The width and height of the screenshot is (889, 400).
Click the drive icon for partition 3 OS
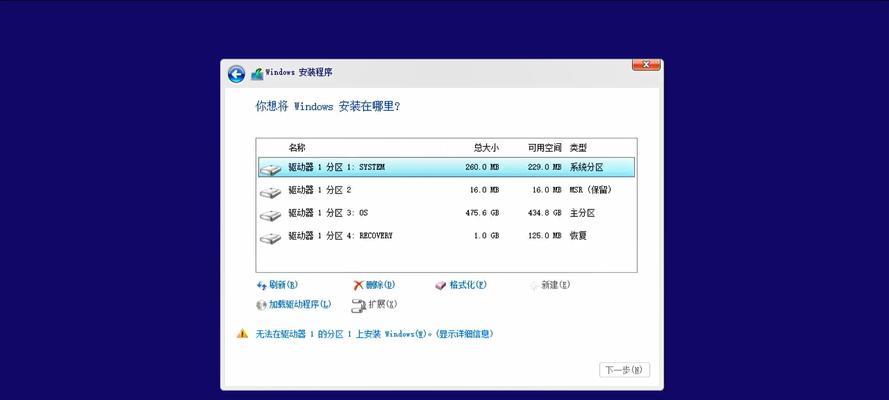(x=270, y=215)
